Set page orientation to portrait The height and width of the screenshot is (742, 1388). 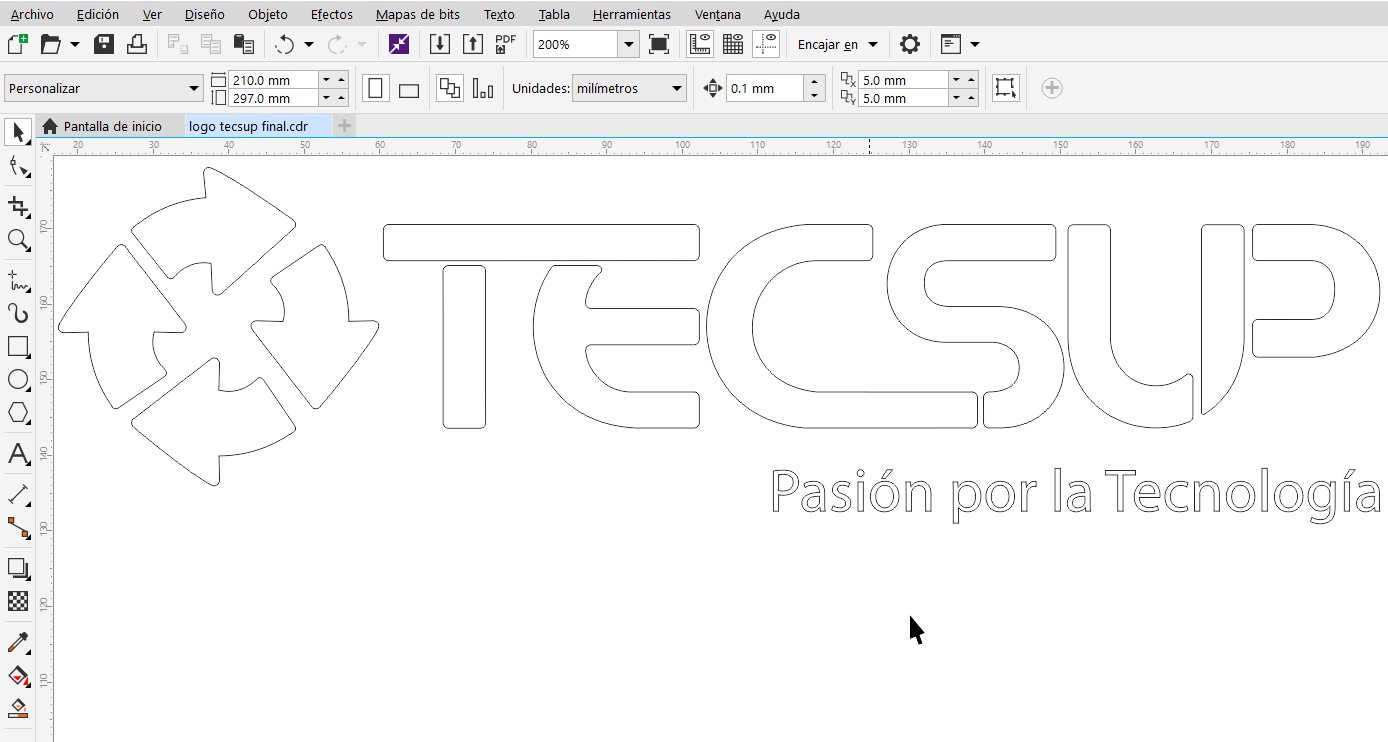click(375, 88)
